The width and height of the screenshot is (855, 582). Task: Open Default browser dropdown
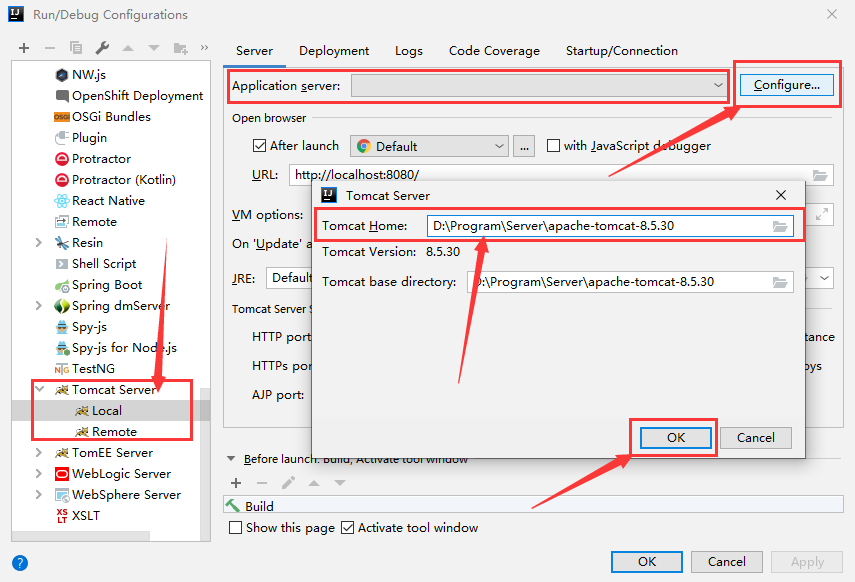[x=429, y=146]
